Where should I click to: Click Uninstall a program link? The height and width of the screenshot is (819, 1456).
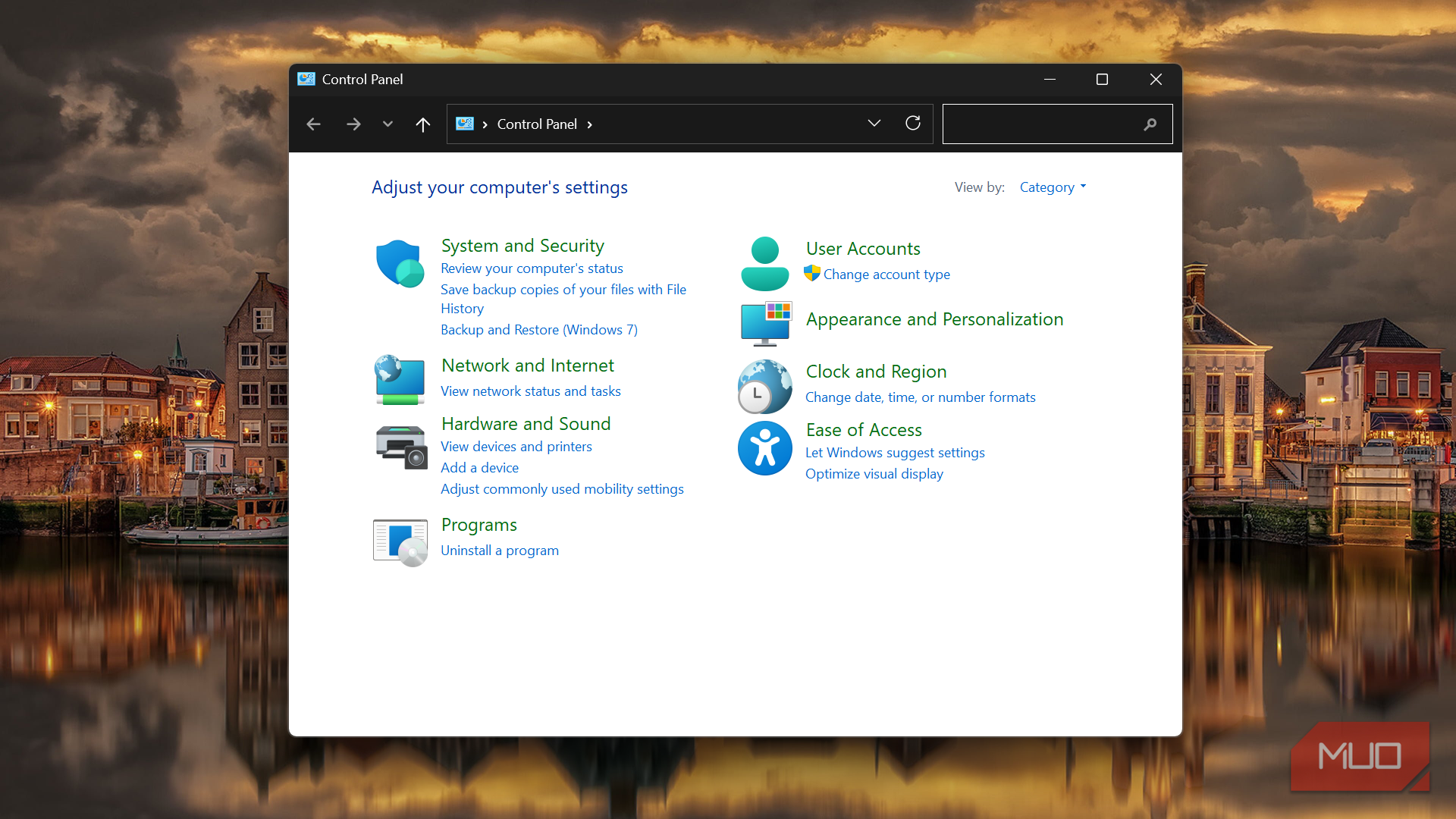pos(500,551)
